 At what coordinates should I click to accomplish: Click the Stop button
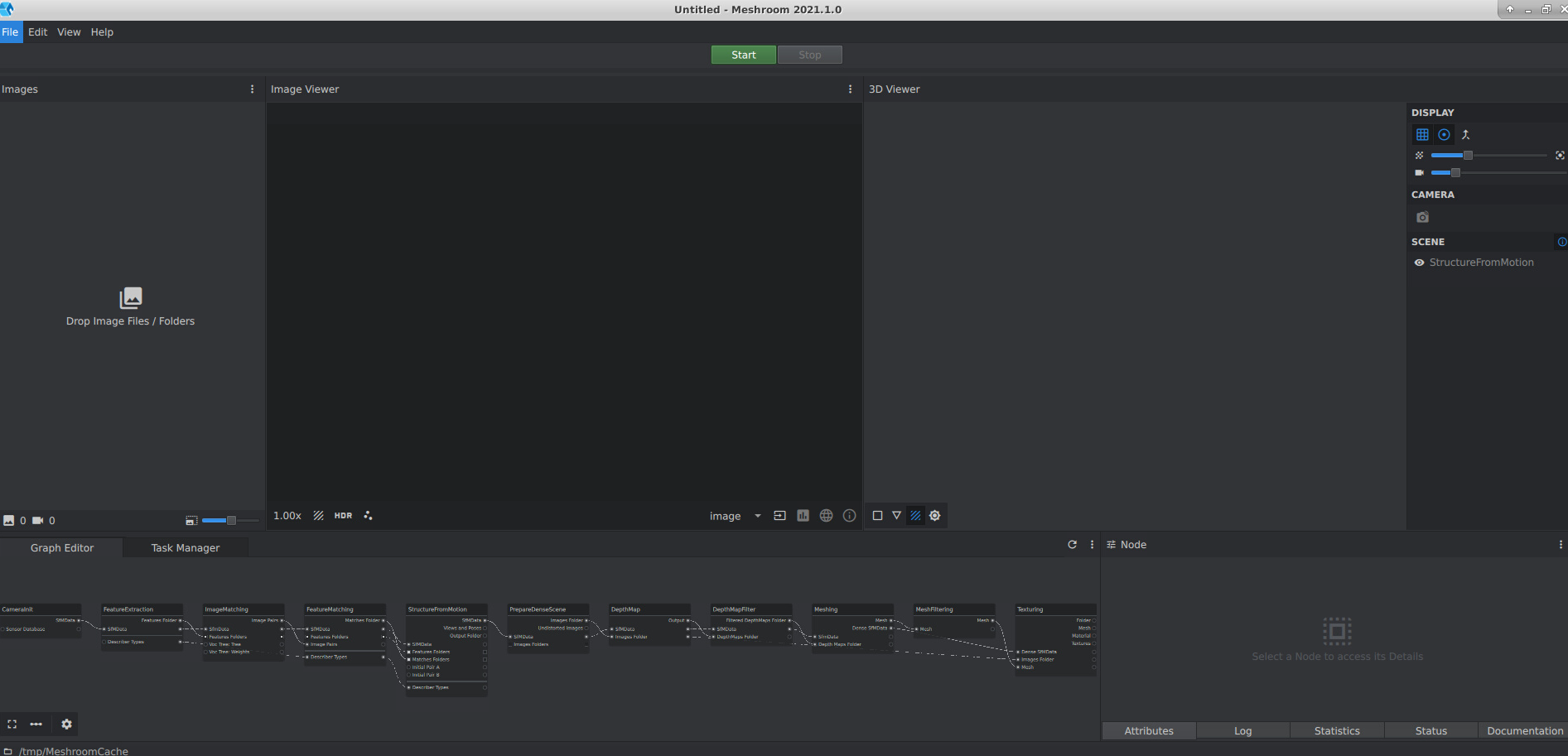810,55
